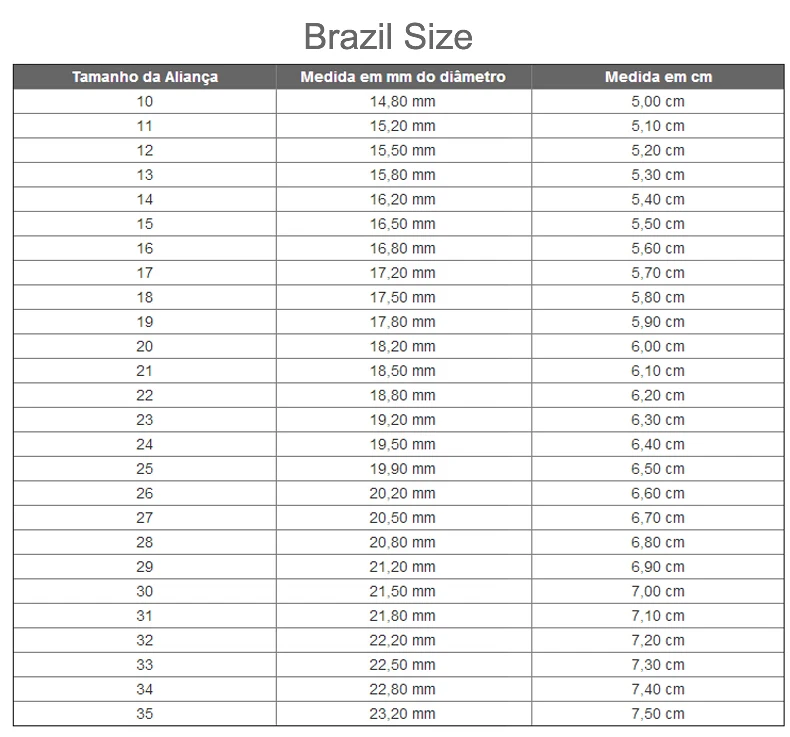Image resolution: width=790 pixels, height=737 pixels.
Task: Click the 6,30 cm value
Action: click(x=658, y=420)
